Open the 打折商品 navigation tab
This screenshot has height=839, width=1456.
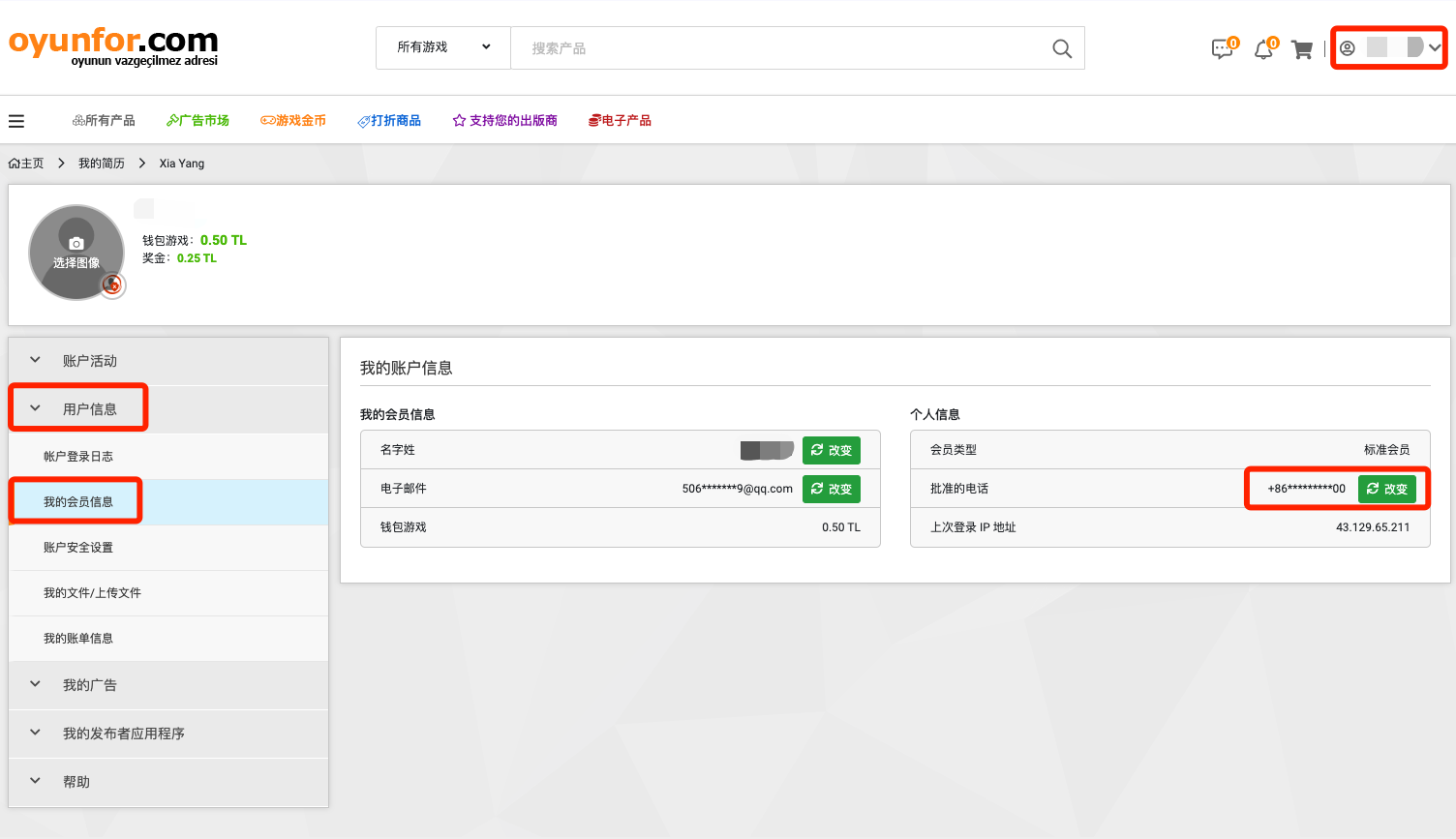389,121
